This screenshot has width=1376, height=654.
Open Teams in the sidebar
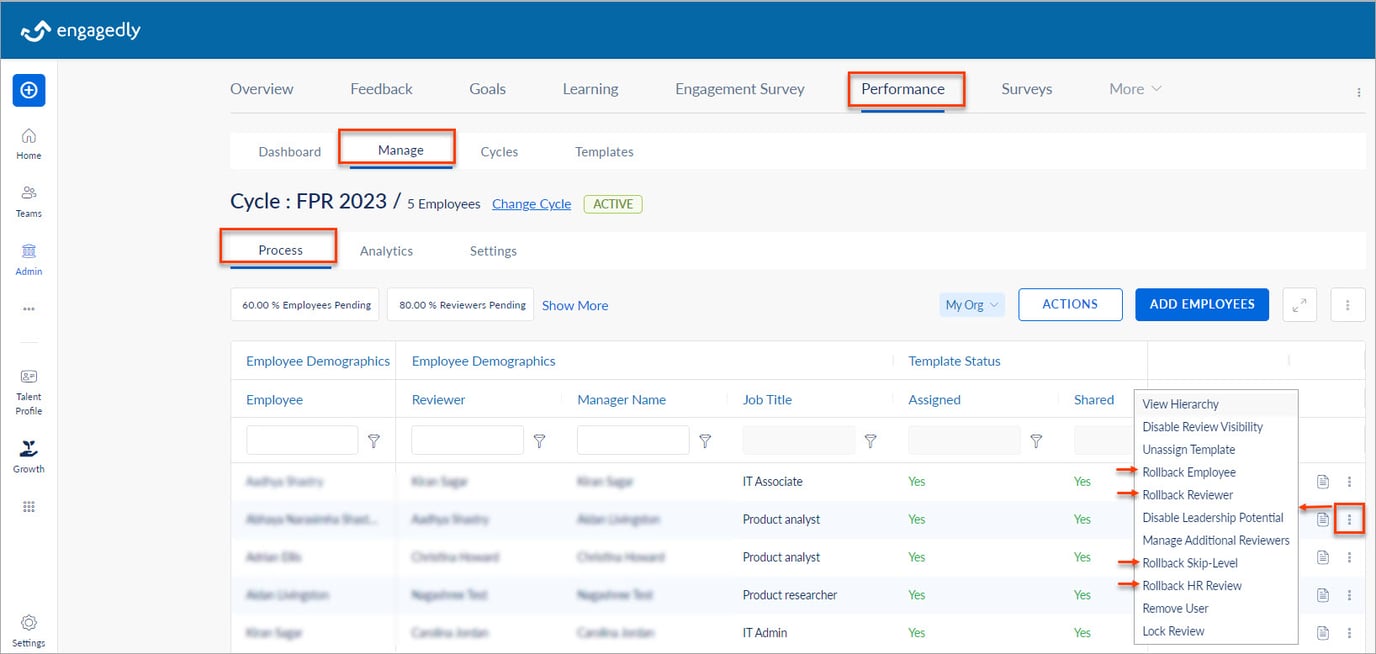29,200
